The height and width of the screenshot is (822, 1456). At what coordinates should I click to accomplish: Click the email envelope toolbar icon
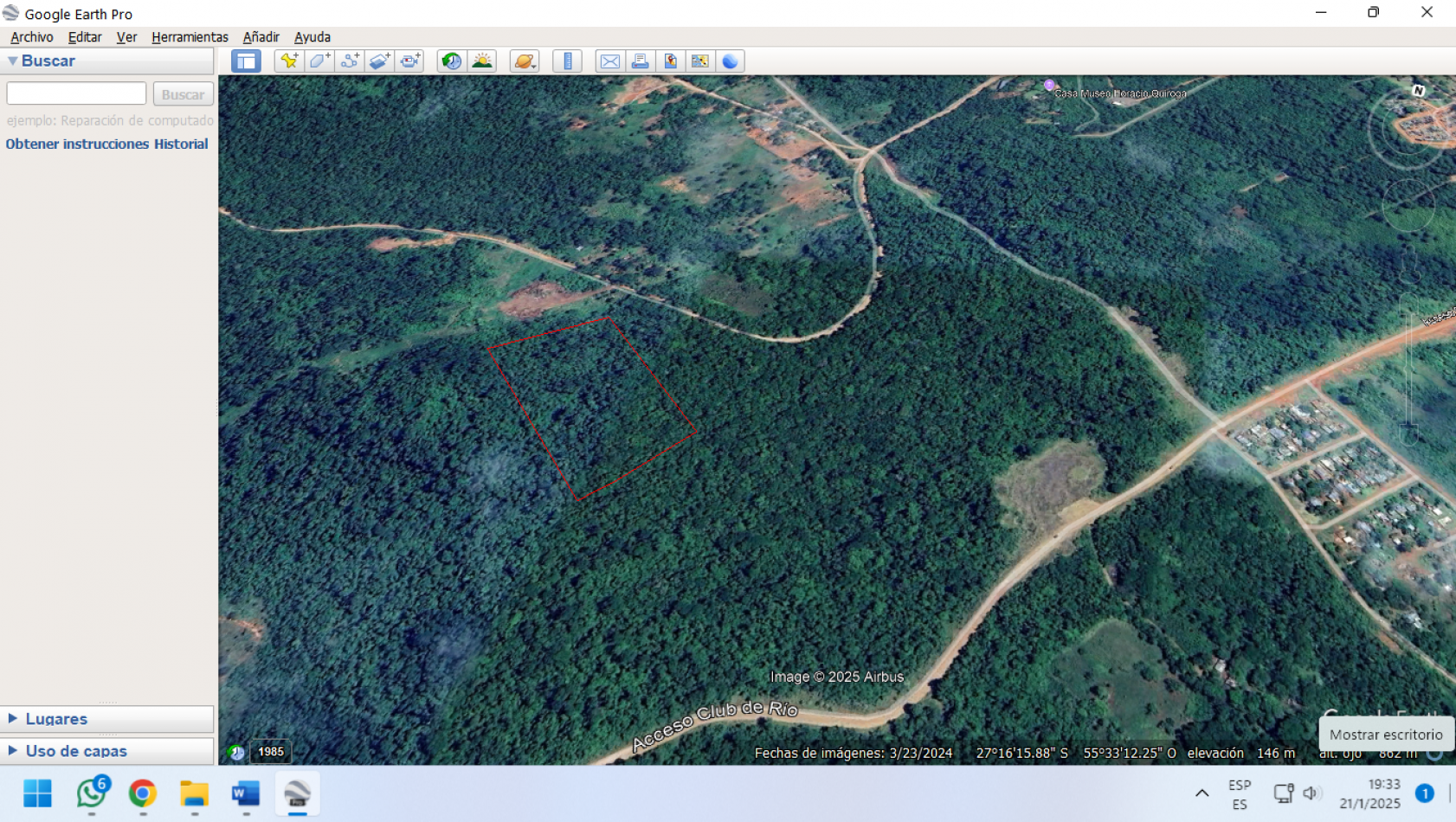(x=609, y=61)
